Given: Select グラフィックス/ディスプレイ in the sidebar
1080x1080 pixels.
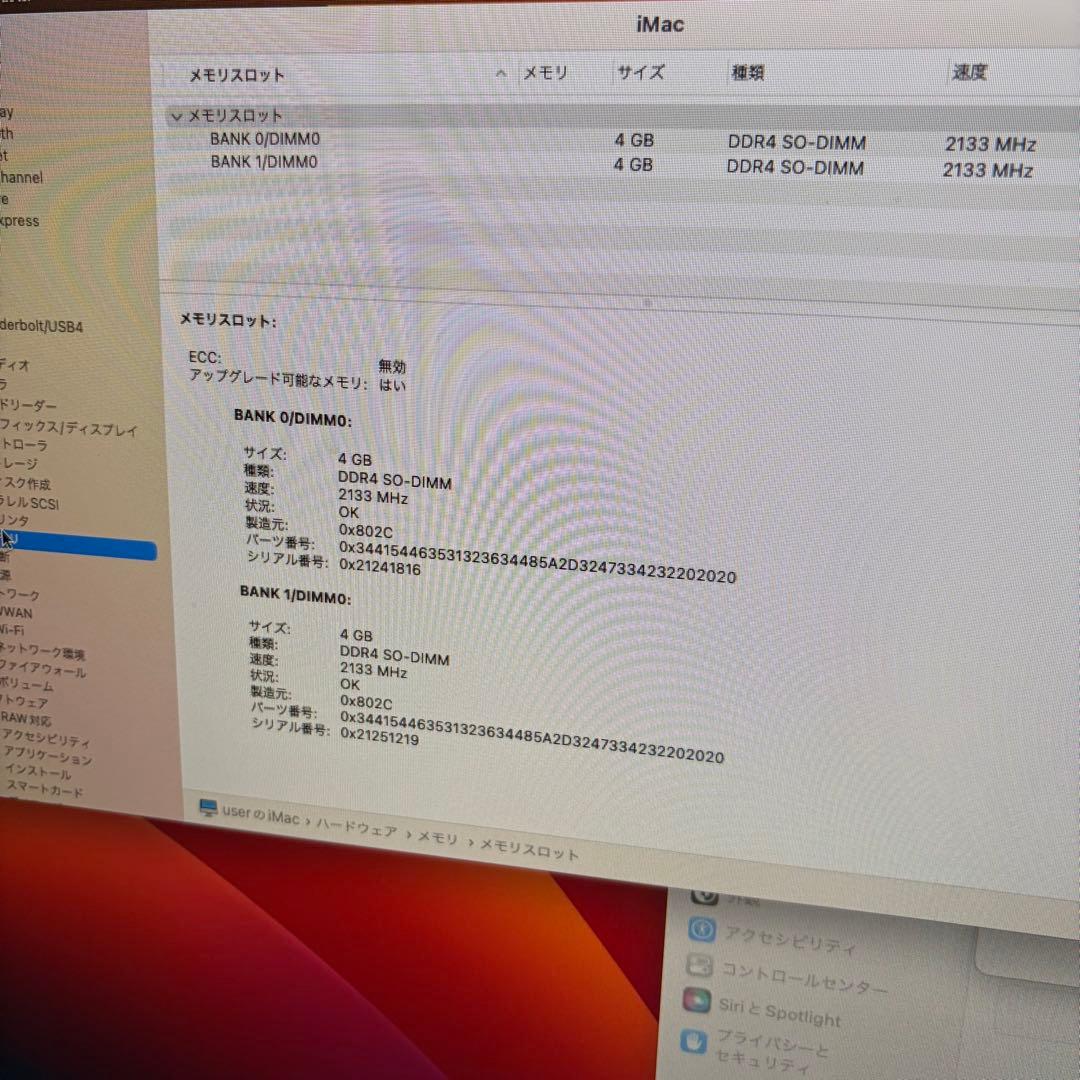Looking at the screenshot, I should coord(68,427).
